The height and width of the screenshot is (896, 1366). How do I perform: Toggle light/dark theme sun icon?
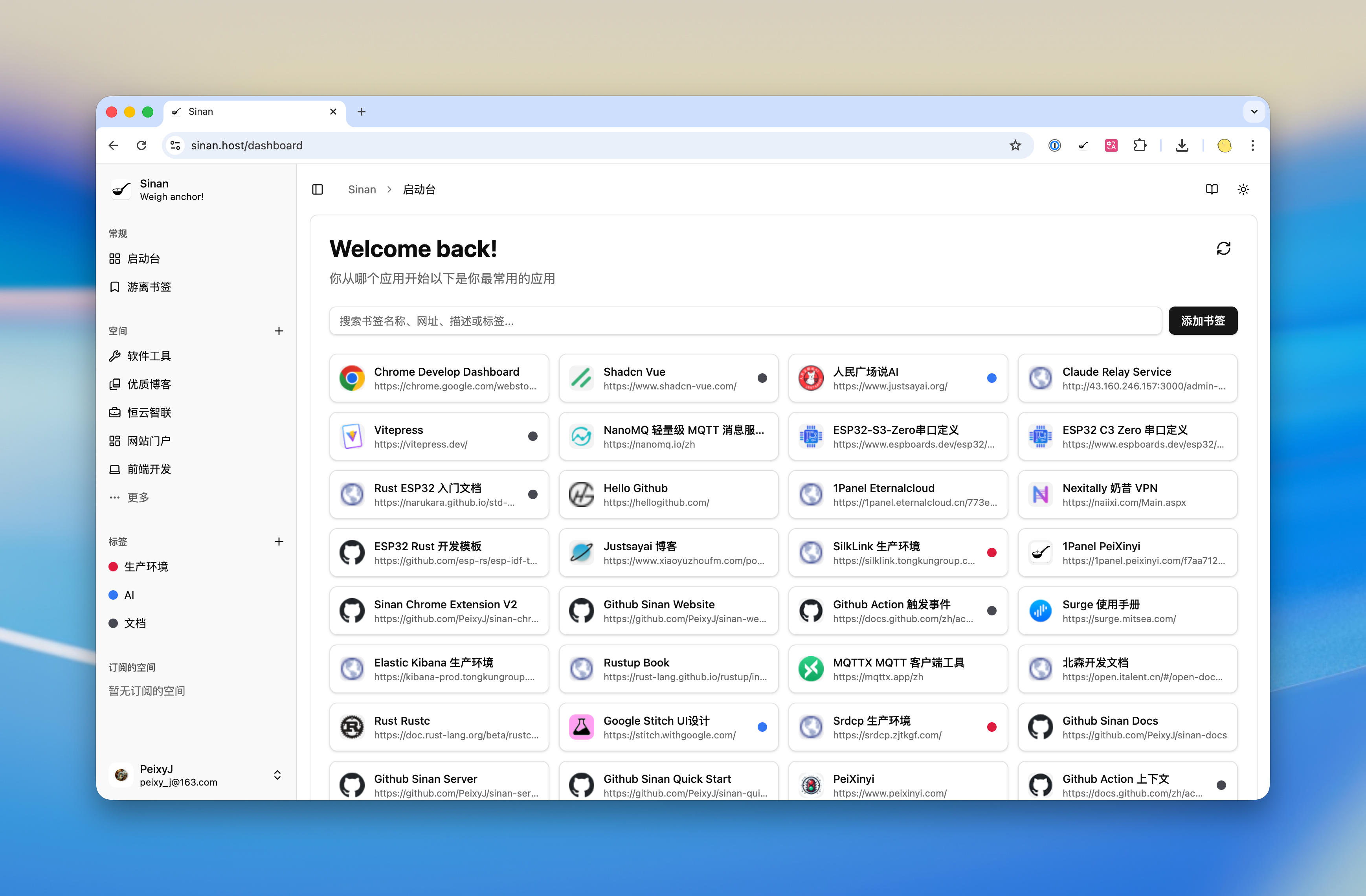pyautogui.click(x=1243, y=189)
